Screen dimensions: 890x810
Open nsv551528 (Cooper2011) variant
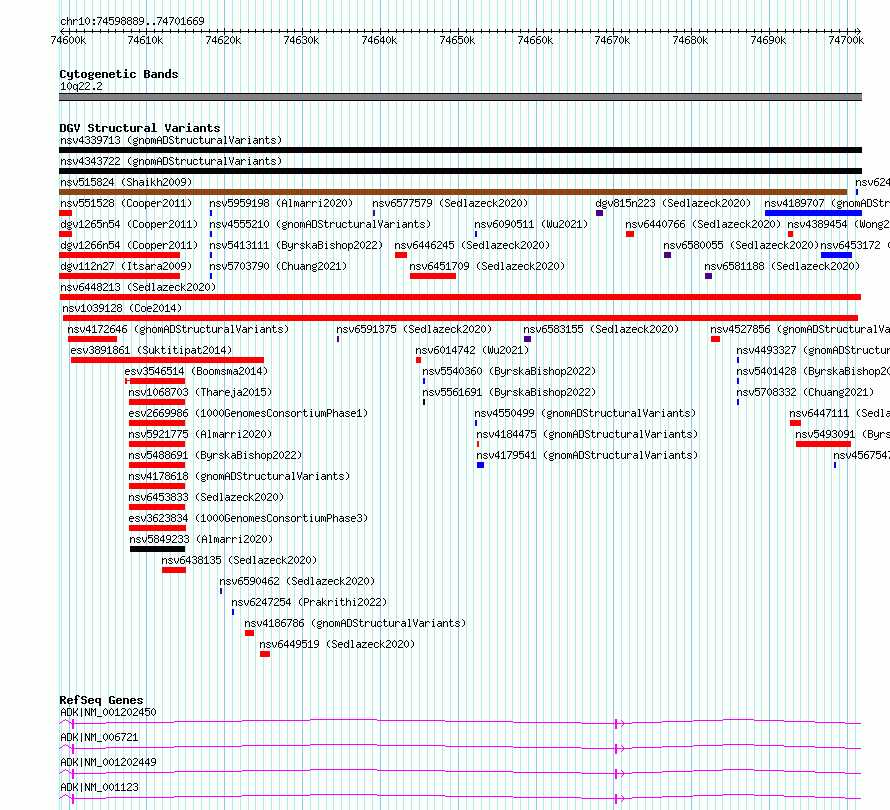pos(126,203)
